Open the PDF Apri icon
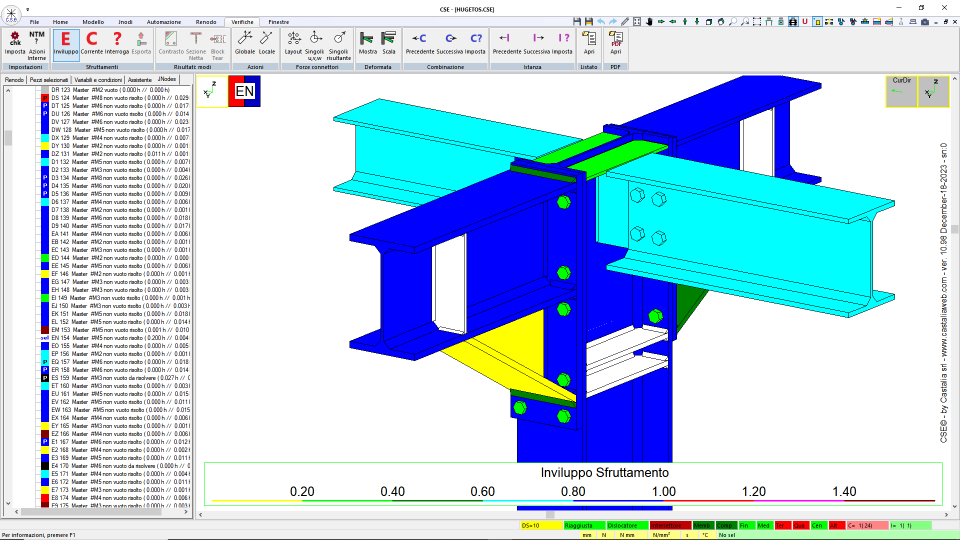960x540 pixels. pos(616,44)
